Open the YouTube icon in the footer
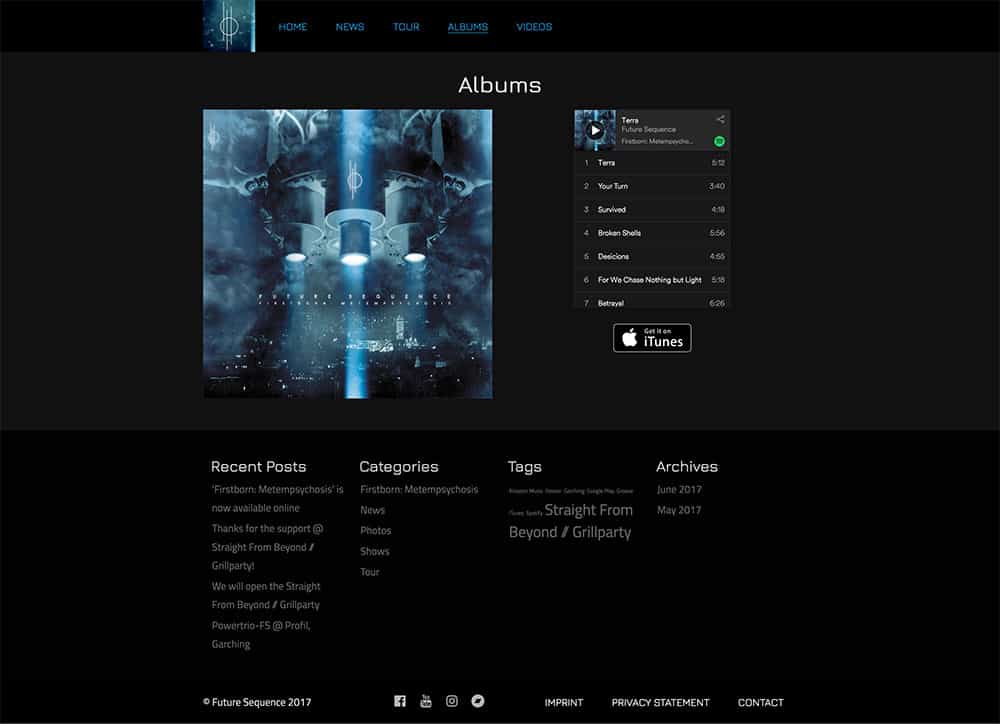The height and width of the screenshot is (724, 1000). [426, 701]
